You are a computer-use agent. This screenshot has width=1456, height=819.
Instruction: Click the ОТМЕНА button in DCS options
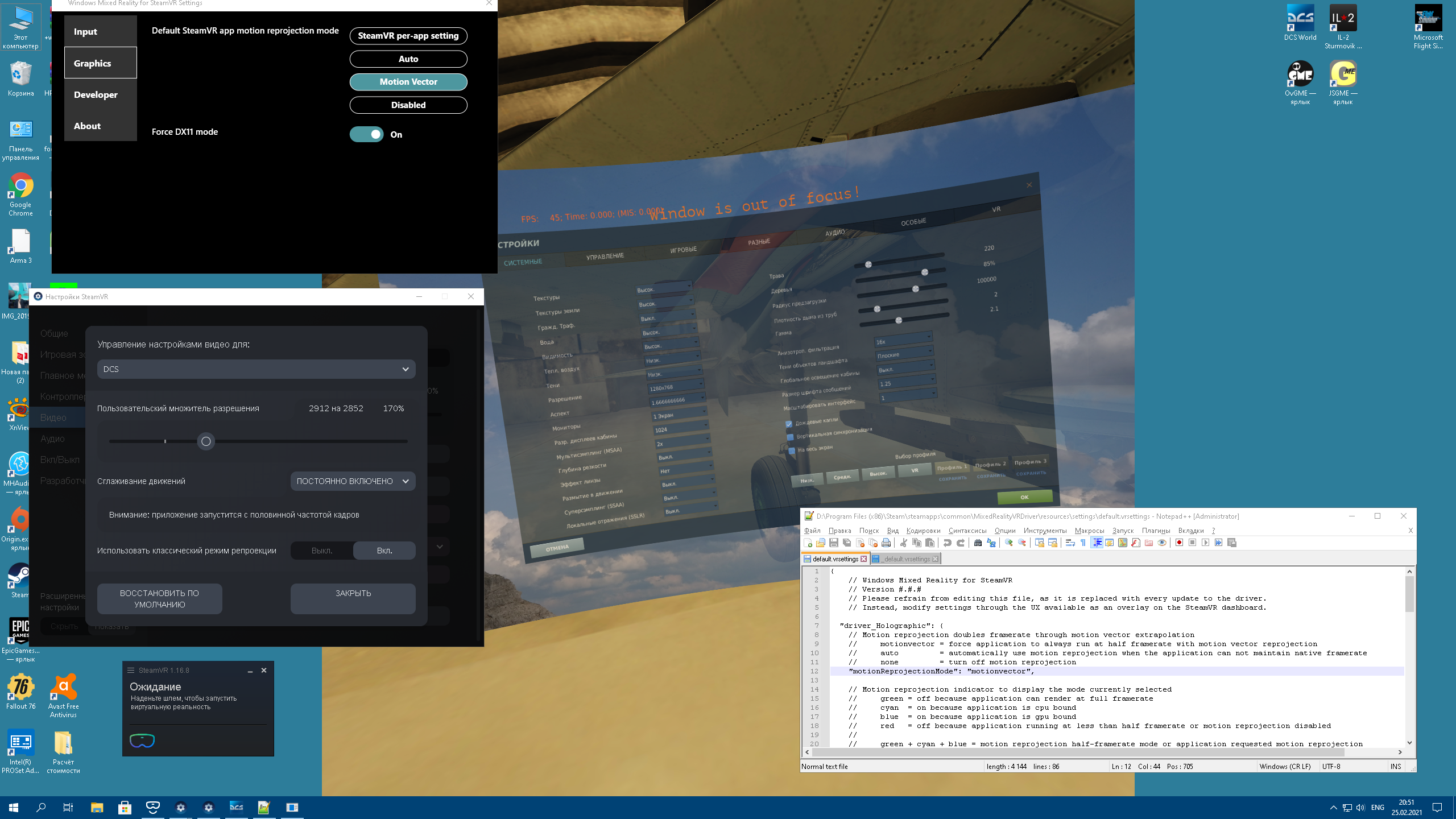(x=557, y=548)
